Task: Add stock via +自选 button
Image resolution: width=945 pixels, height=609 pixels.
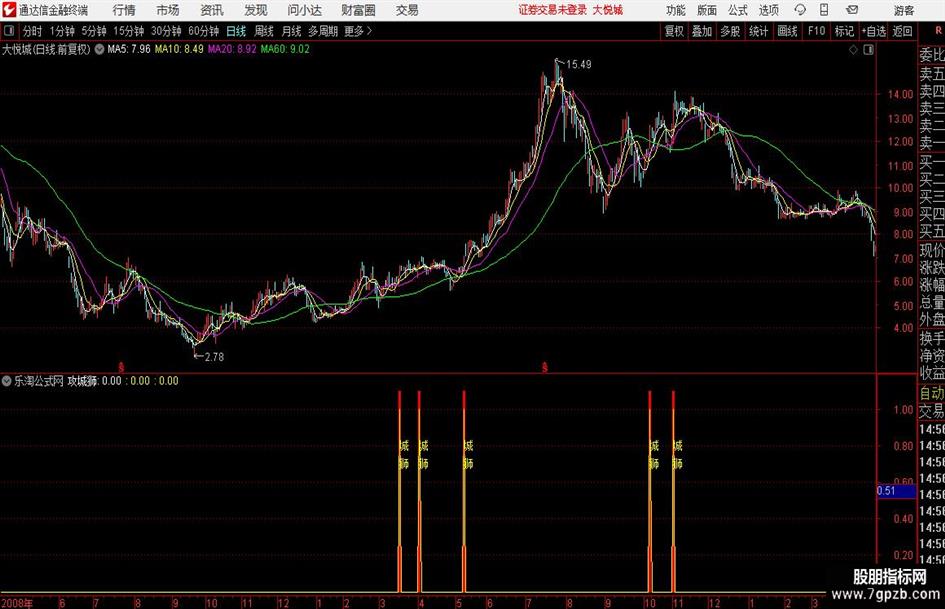Action: click(873, 31)
